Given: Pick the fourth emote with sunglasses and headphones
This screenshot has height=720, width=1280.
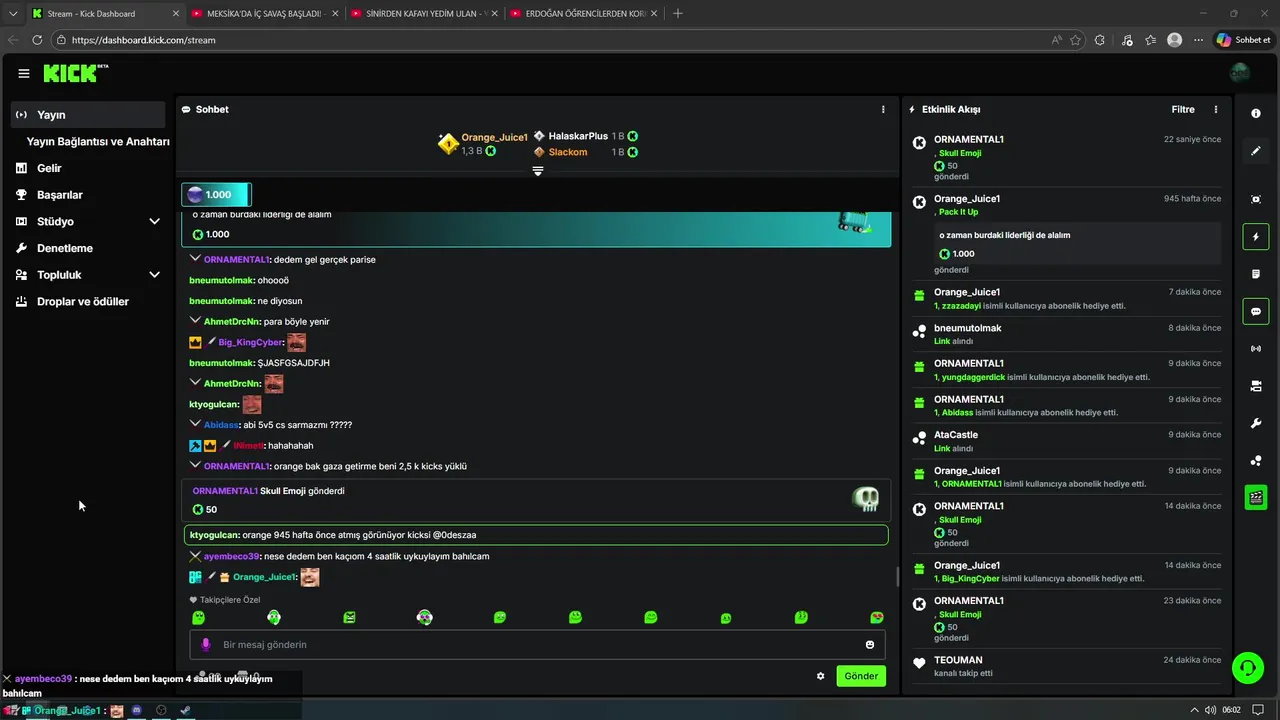Looking at the screenshot, I should click(x=424, y=618).
